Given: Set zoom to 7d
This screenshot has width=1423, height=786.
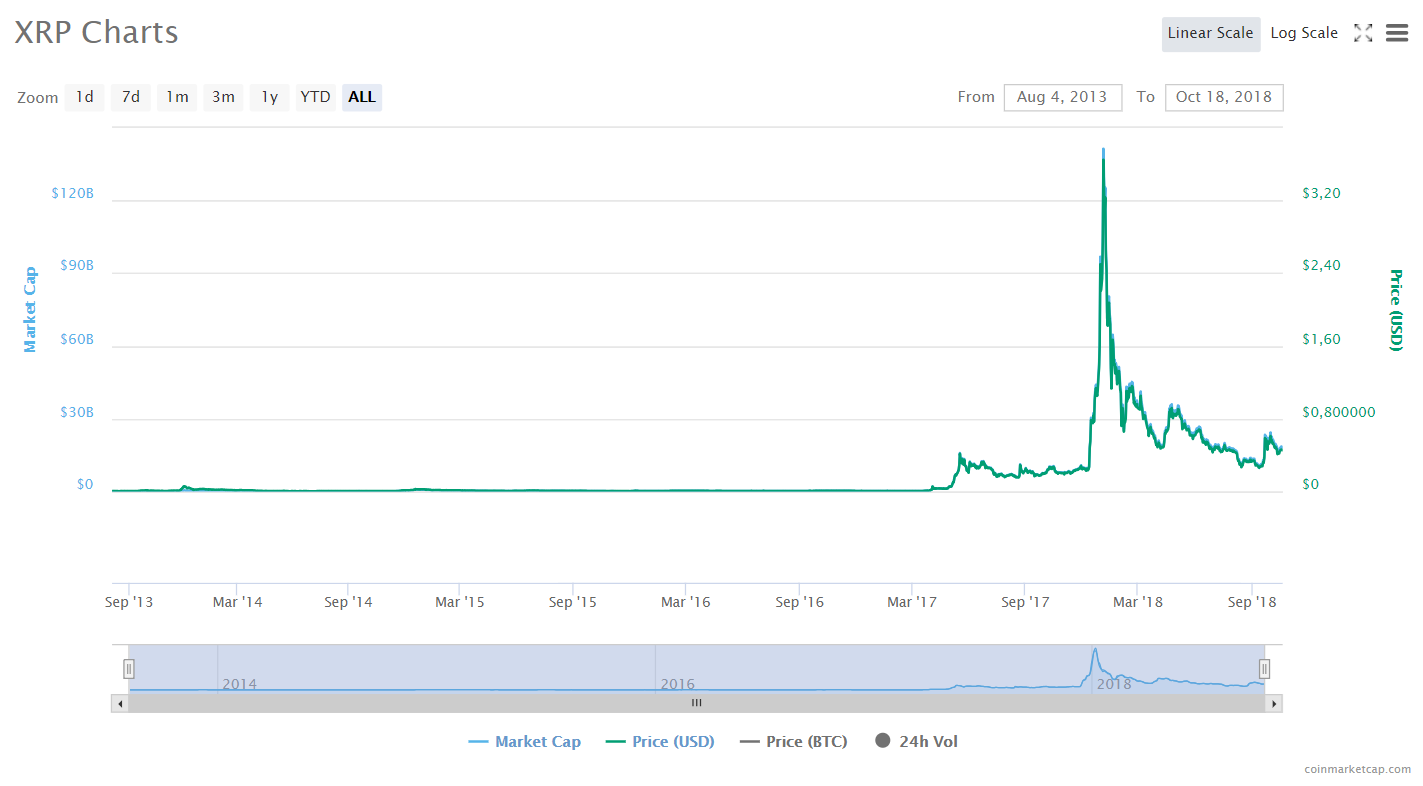Looking at the screenshot, I should click(131, 97).
